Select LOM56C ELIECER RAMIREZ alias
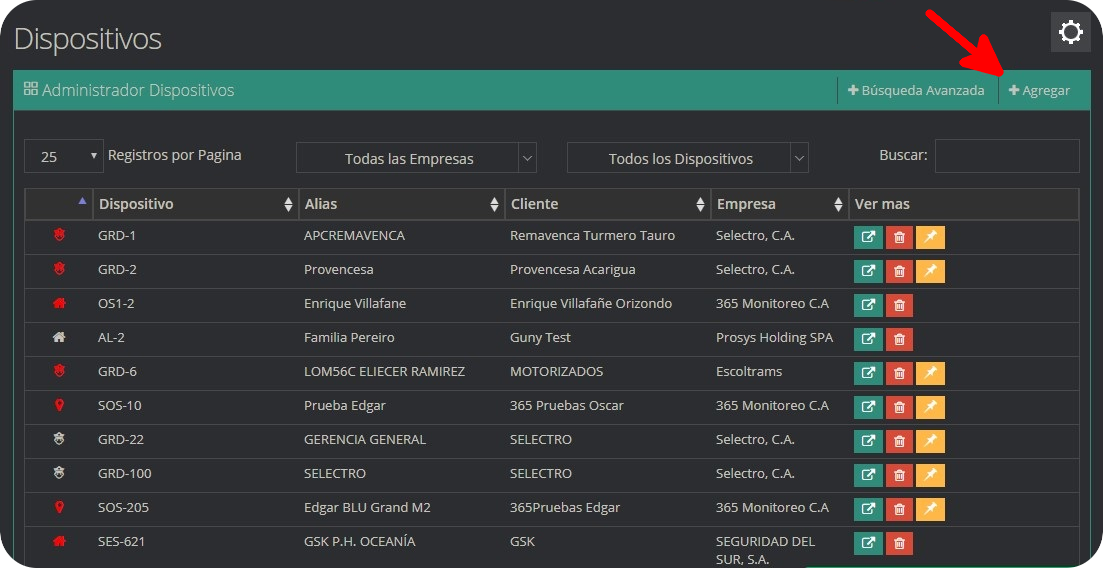1103x568 pixels. (384, 372)
